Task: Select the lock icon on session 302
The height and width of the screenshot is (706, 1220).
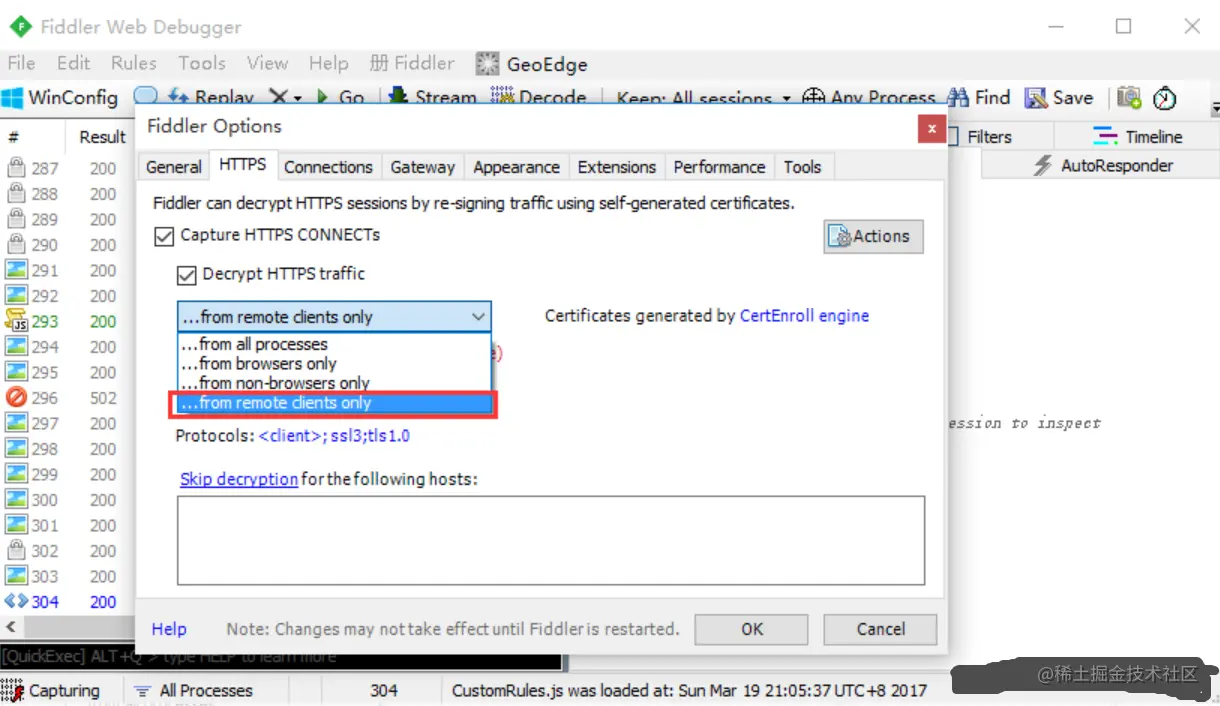Action: pyautogui.click(x=16, y=550)
